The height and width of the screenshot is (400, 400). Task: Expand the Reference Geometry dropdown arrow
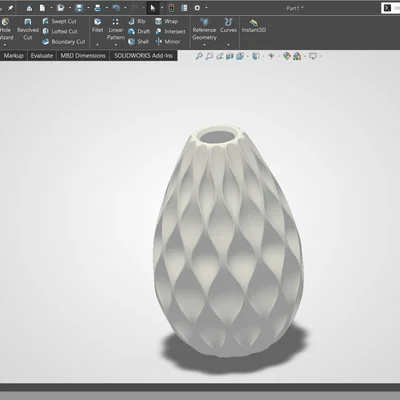point(204,45)
